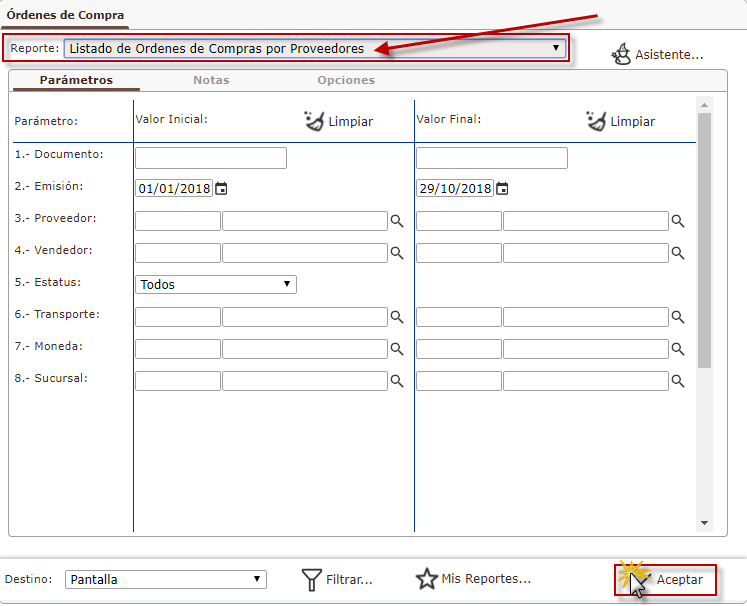Open calendar picker for initial Emisión date
The height and width of the screenshot is (606, 747).
tap(221, 189)
